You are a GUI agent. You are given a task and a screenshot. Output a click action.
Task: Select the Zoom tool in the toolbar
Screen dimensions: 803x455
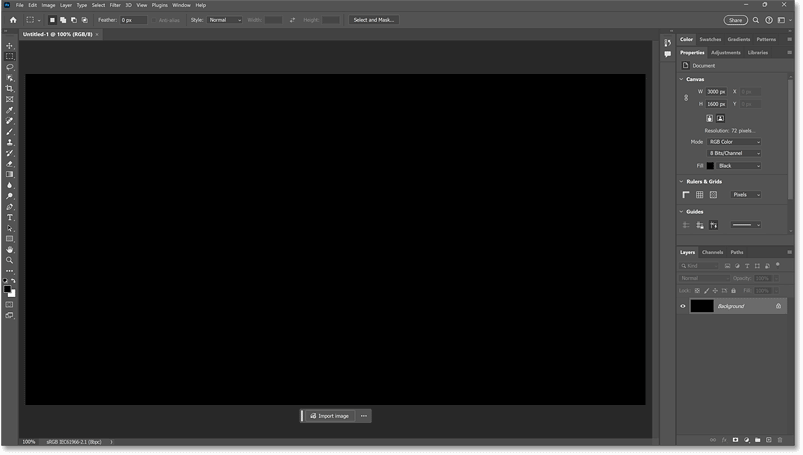click(x=10, y=260)
